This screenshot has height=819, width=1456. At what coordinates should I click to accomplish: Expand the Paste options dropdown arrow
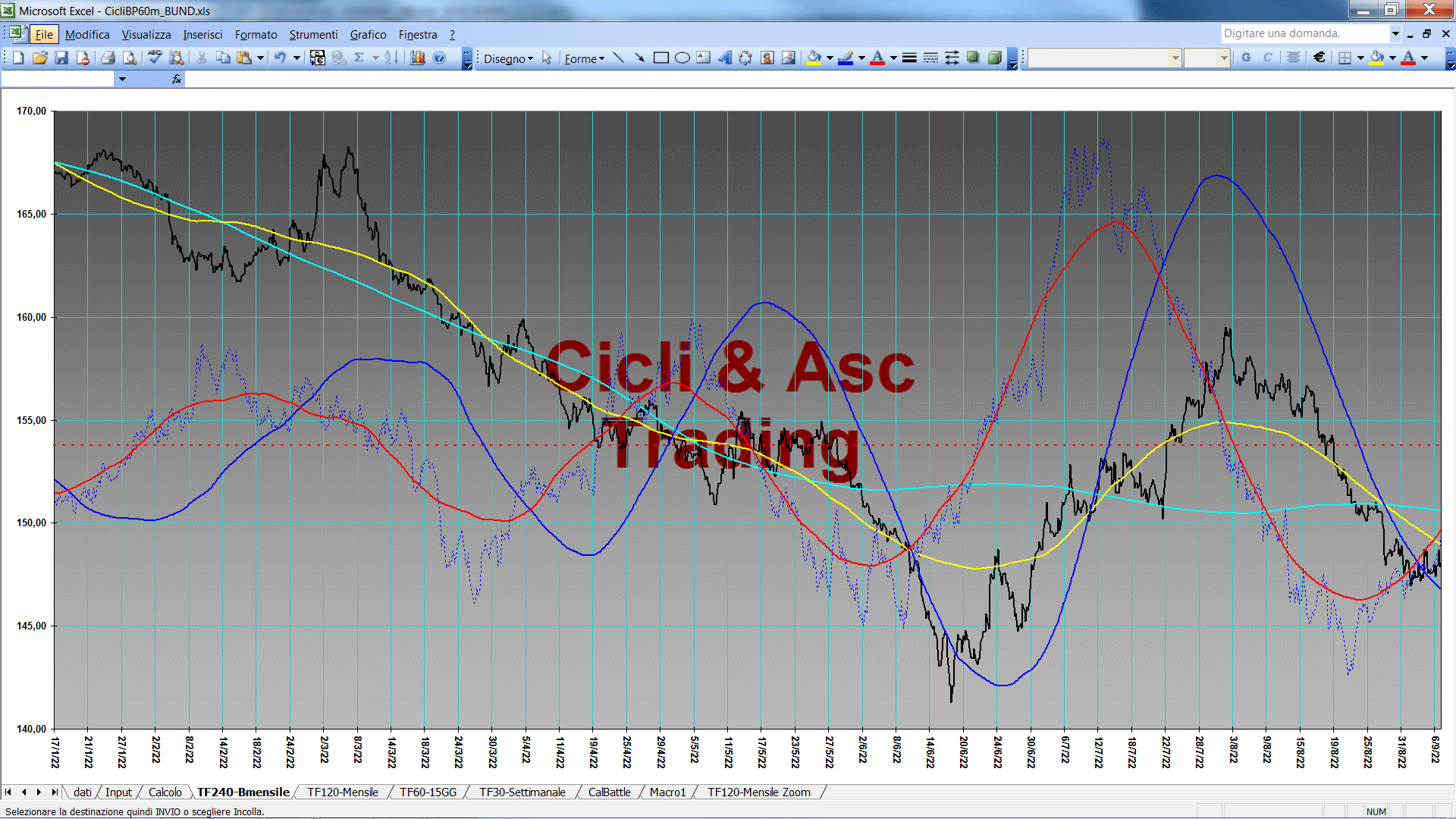click(260, 58)
